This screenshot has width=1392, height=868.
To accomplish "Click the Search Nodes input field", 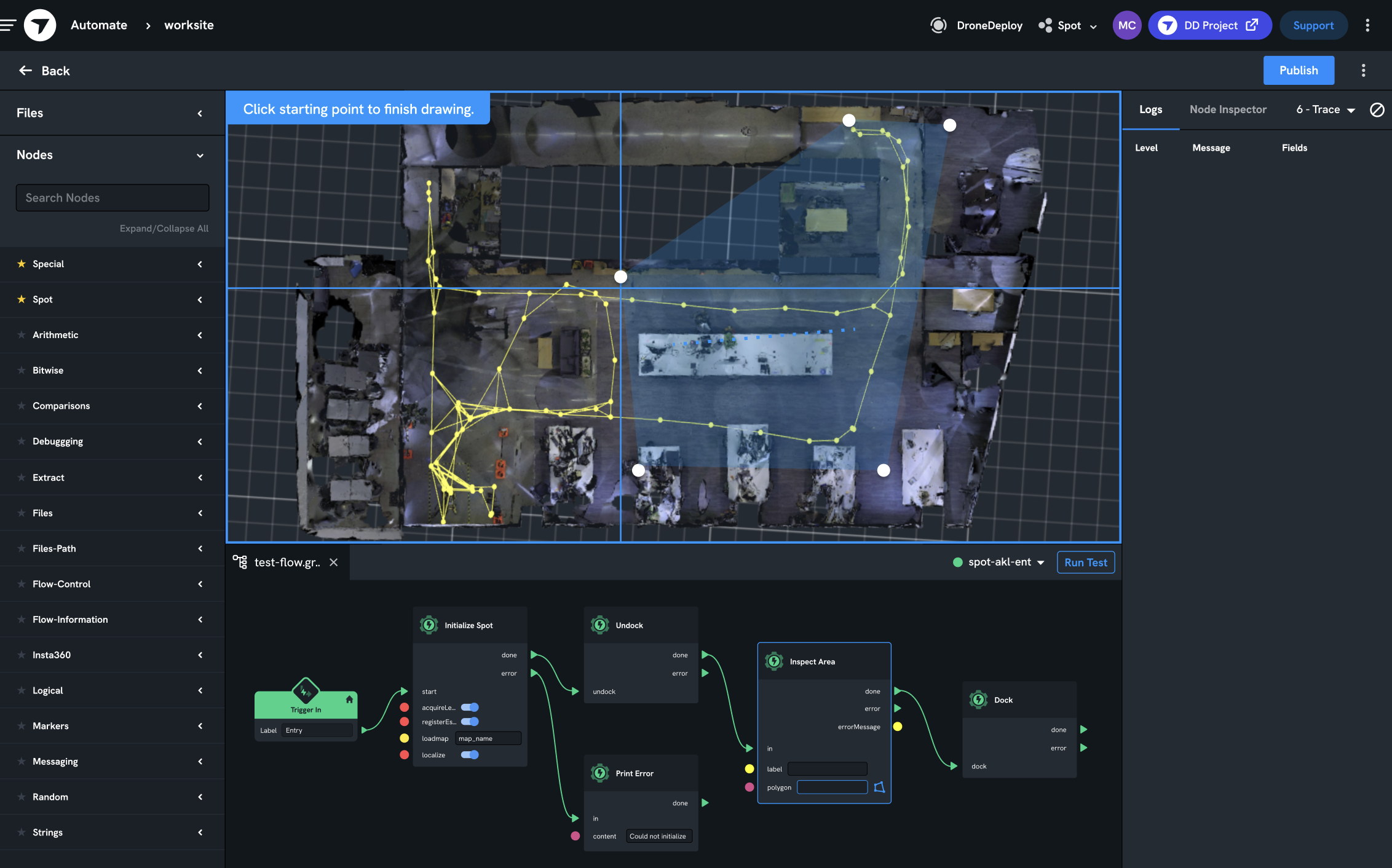I will click(x=113, y=198).
